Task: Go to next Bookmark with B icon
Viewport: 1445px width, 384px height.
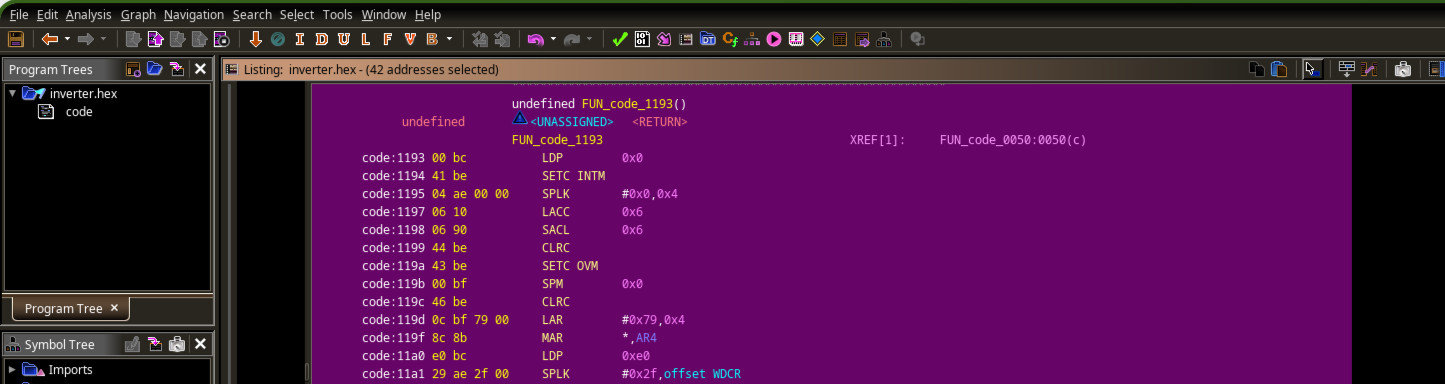Action: pyautogui.click(x=432, y=39)
